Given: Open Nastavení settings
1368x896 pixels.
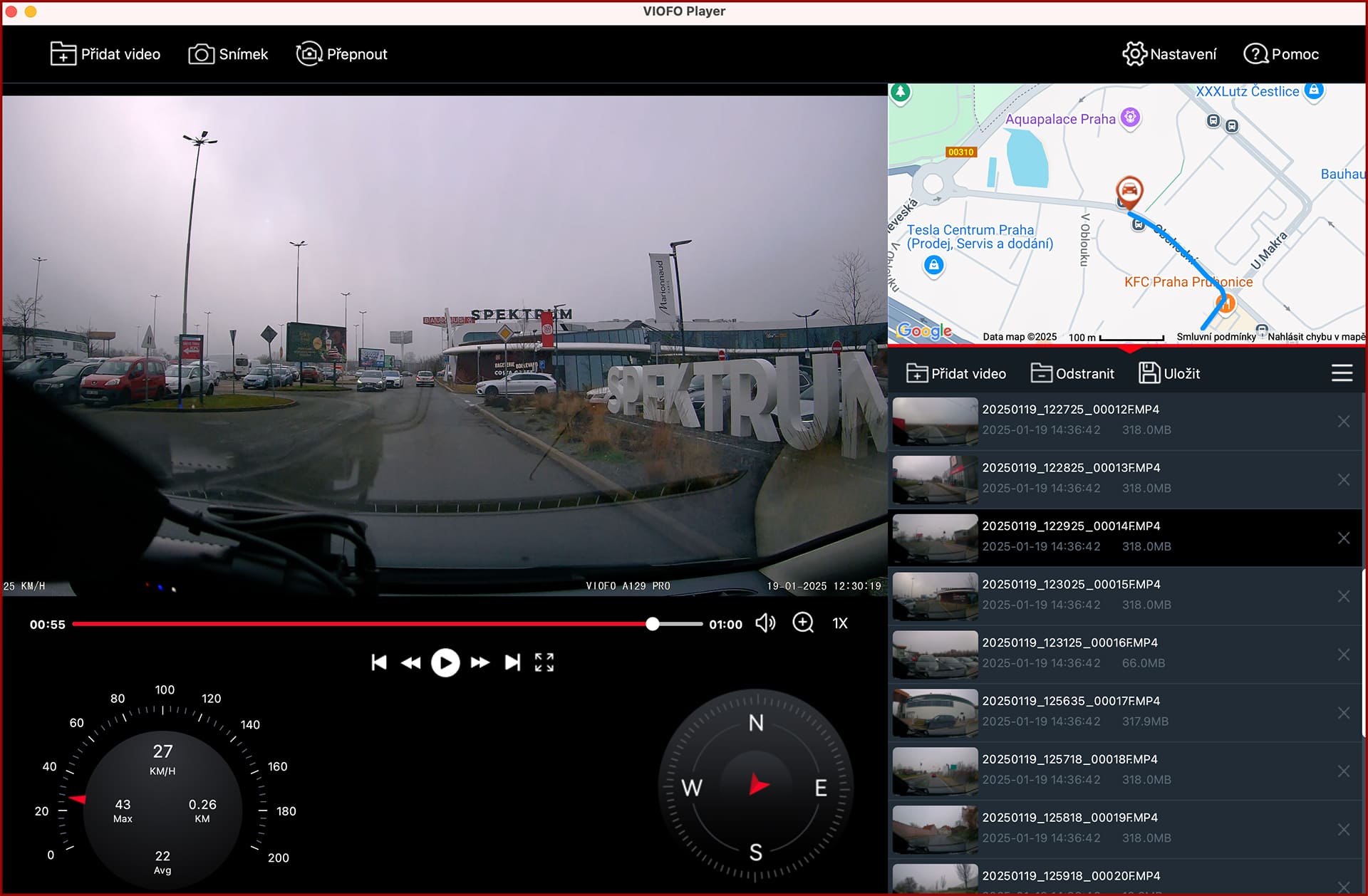Looking at the screenshot, I should tap(1169, 54).
